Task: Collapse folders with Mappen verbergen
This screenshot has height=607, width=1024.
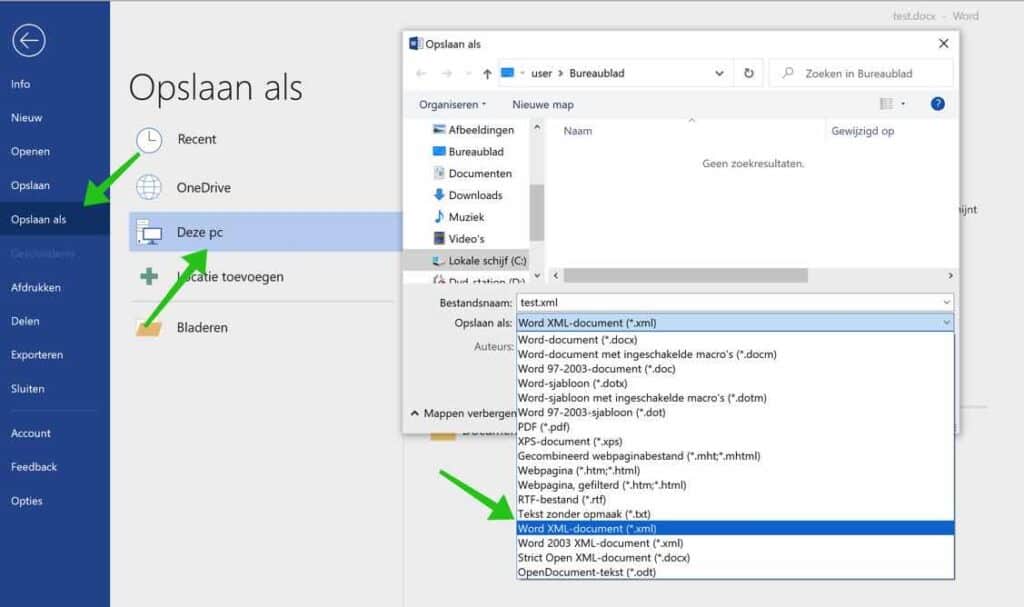Action: (x=463, y=413)
